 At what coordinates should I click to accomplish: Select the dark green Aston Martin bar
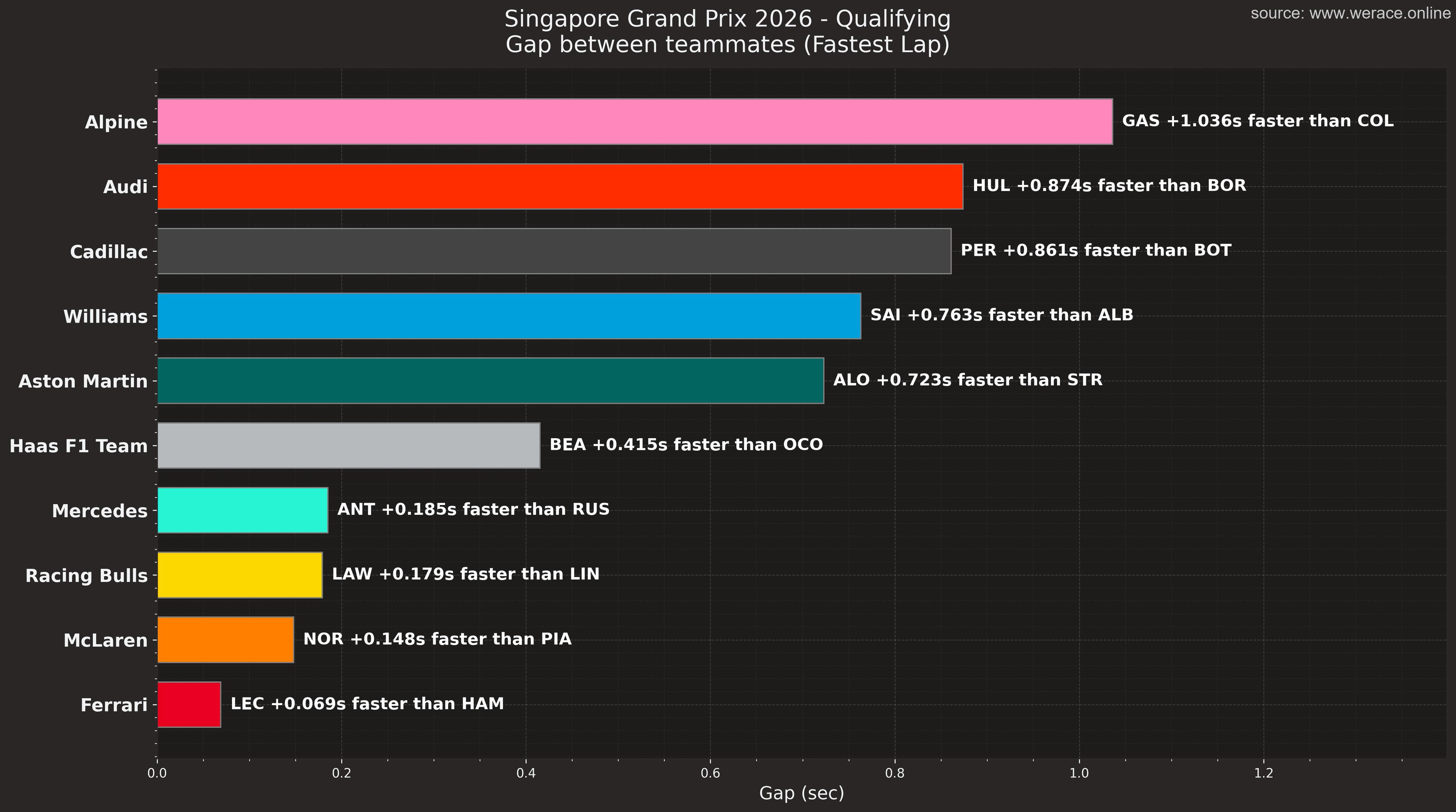(x=491, y=381)
